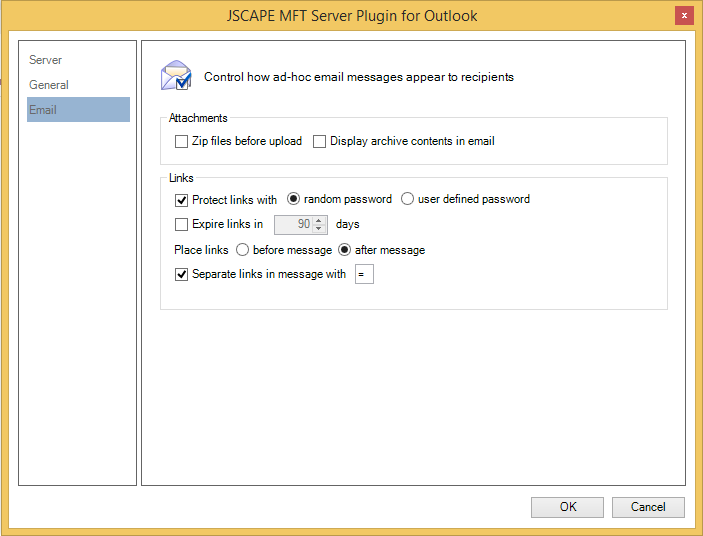This screenshot has height=536, width=703.
Task: Select the Email settings page
Action: (x=78, y=109)
